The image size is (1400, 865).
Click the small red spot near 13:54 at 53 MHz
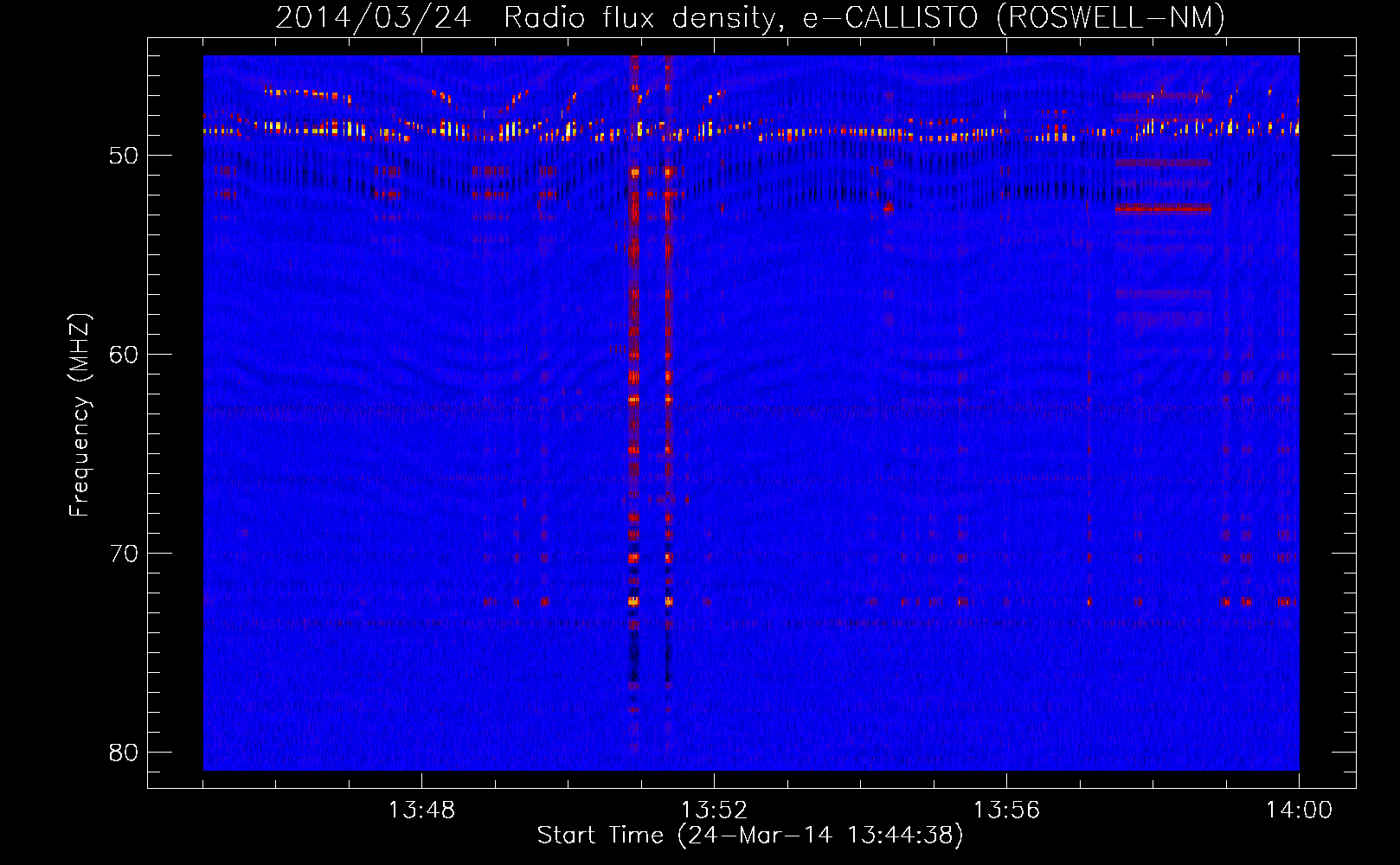(888, 208)
